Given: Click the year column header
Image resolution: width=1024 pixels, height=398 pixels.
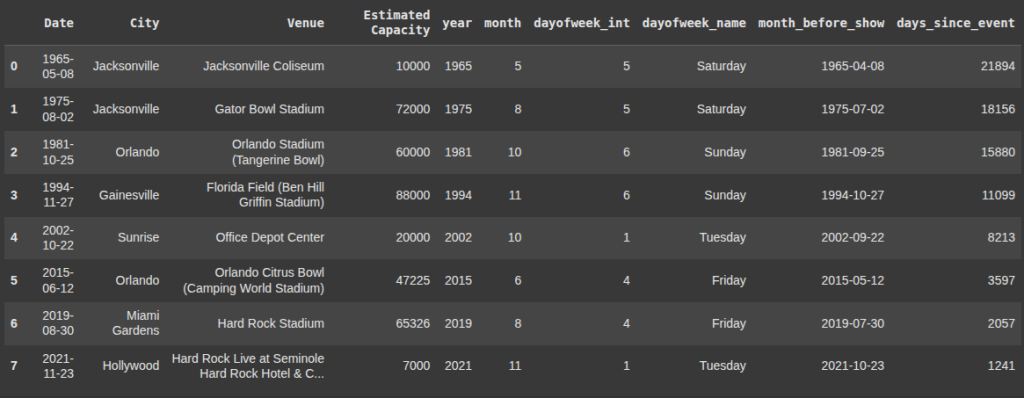Looking at the screenshot, I should pyautogui.click(x=456, y=23).
